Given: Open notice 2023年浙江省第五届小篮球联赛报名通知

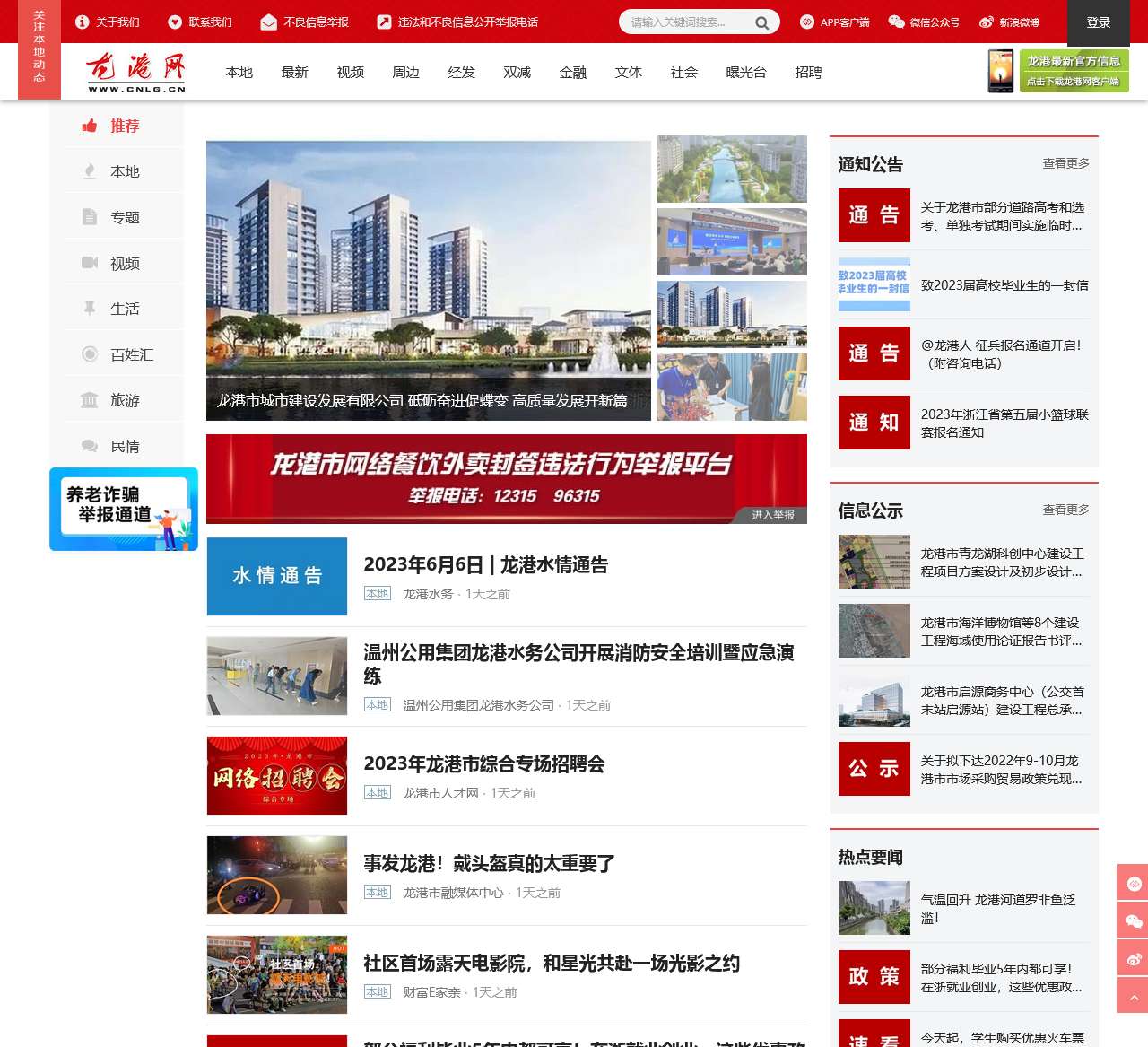Looking at the screenshot, I should (1004, 423).
